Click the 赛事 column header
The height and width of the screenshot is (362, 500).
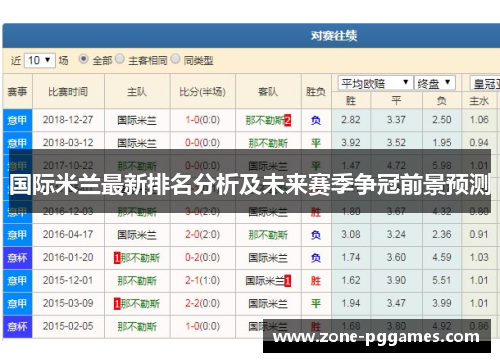click(17, 91)
